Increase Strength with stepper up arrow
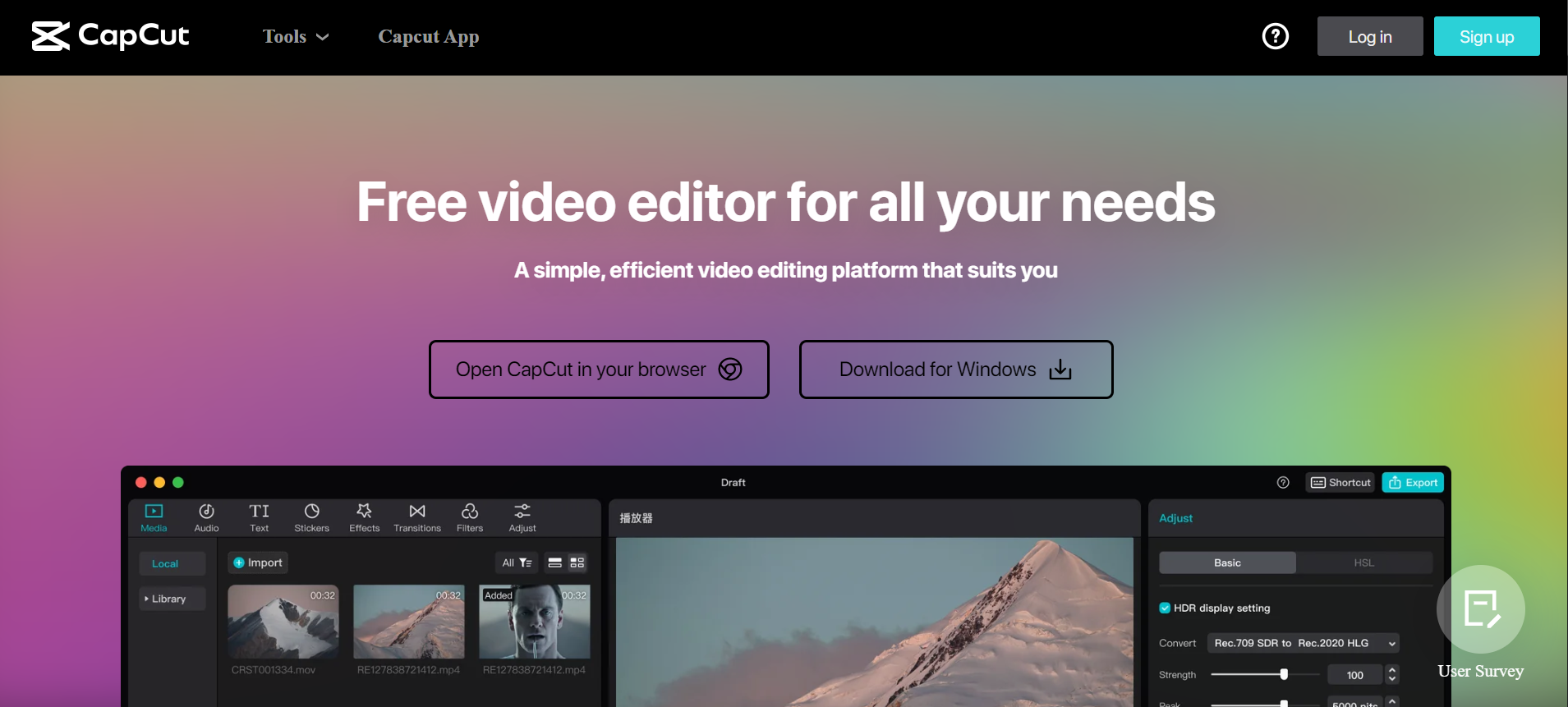 (x=1392, y=670)
